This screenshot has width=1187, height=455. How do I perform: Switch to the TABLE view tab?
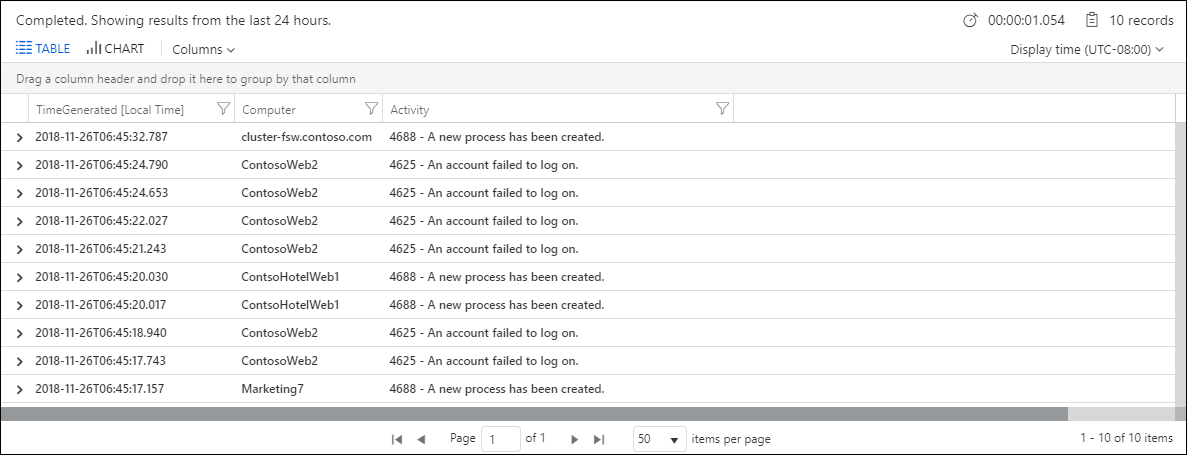[x=44, y=49]
